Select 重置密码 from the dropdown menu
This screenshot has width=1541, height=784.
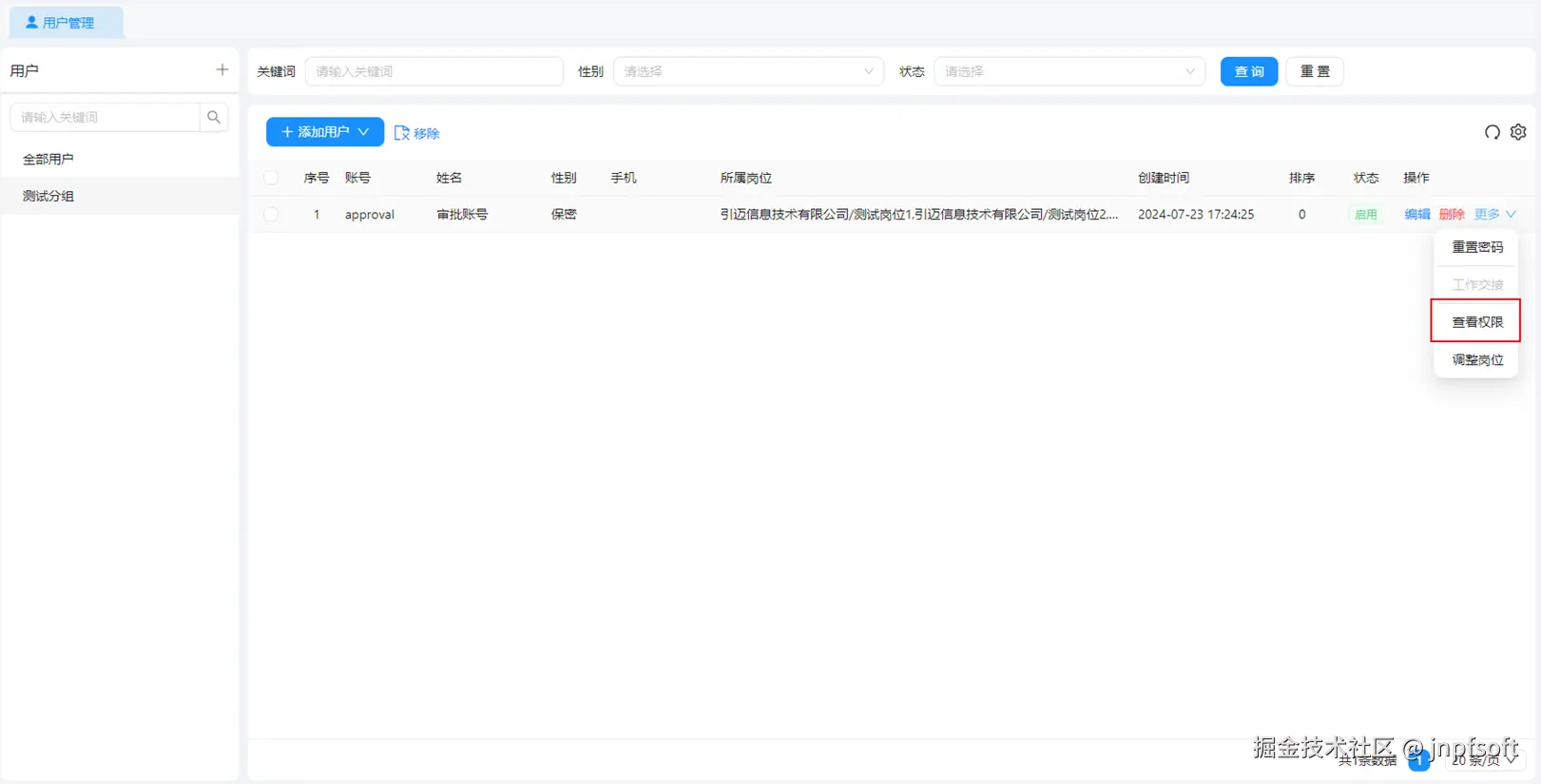[x=1477, y=247]
